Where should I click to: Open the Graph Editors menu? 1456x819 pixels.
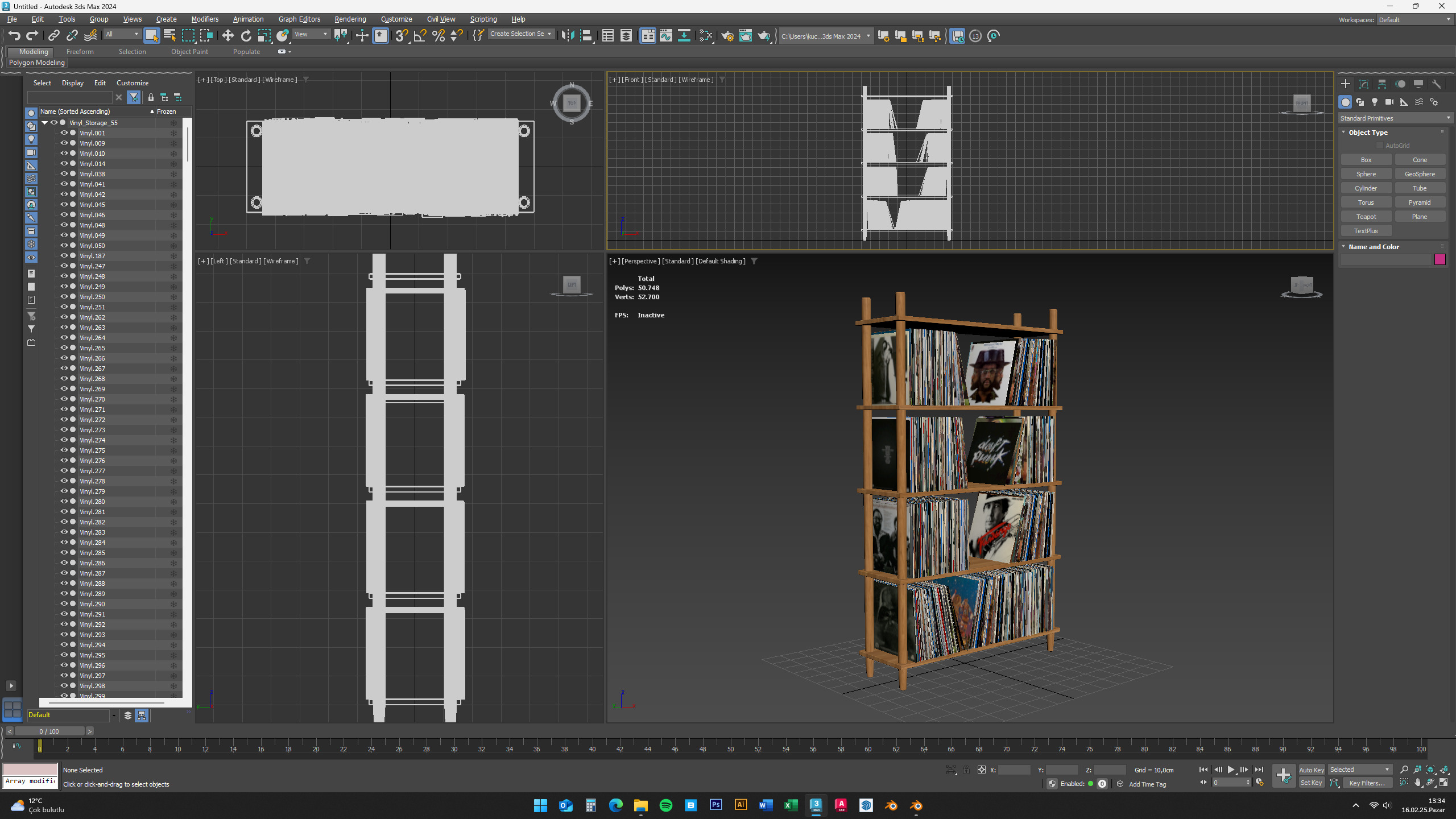[299, 19]
